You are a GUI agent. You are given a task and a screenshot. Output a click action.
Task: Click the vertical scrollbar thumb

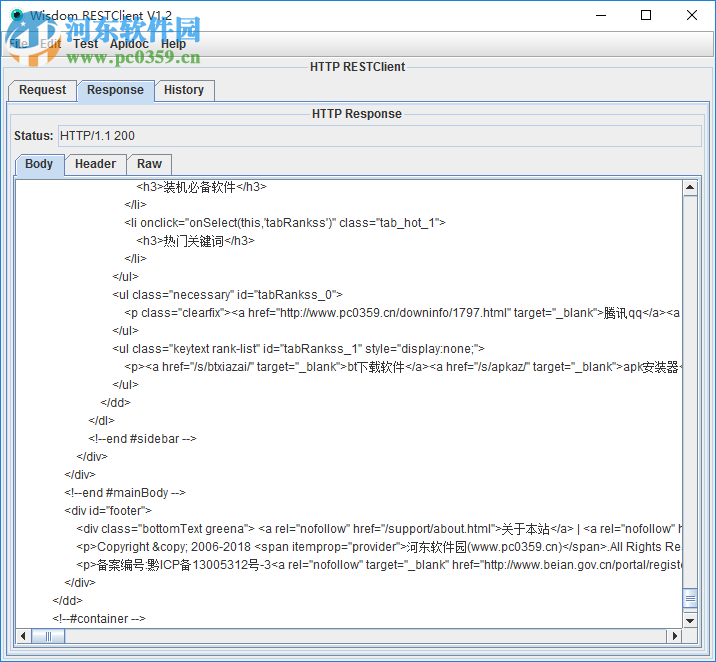pyautogui.click(x=690, y=599)
